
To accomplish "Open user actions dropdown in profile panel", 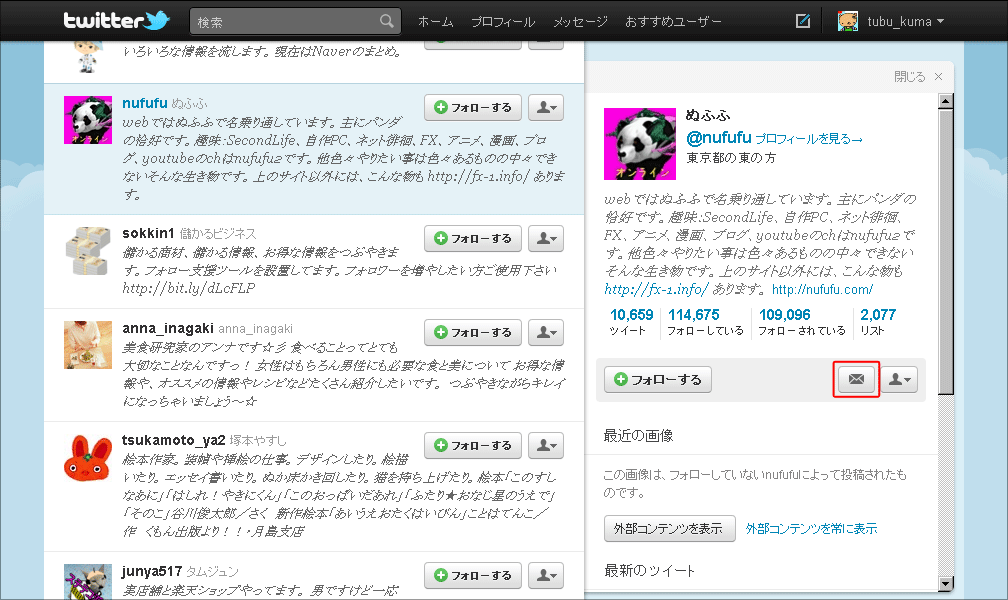I will tap(899, 379).
